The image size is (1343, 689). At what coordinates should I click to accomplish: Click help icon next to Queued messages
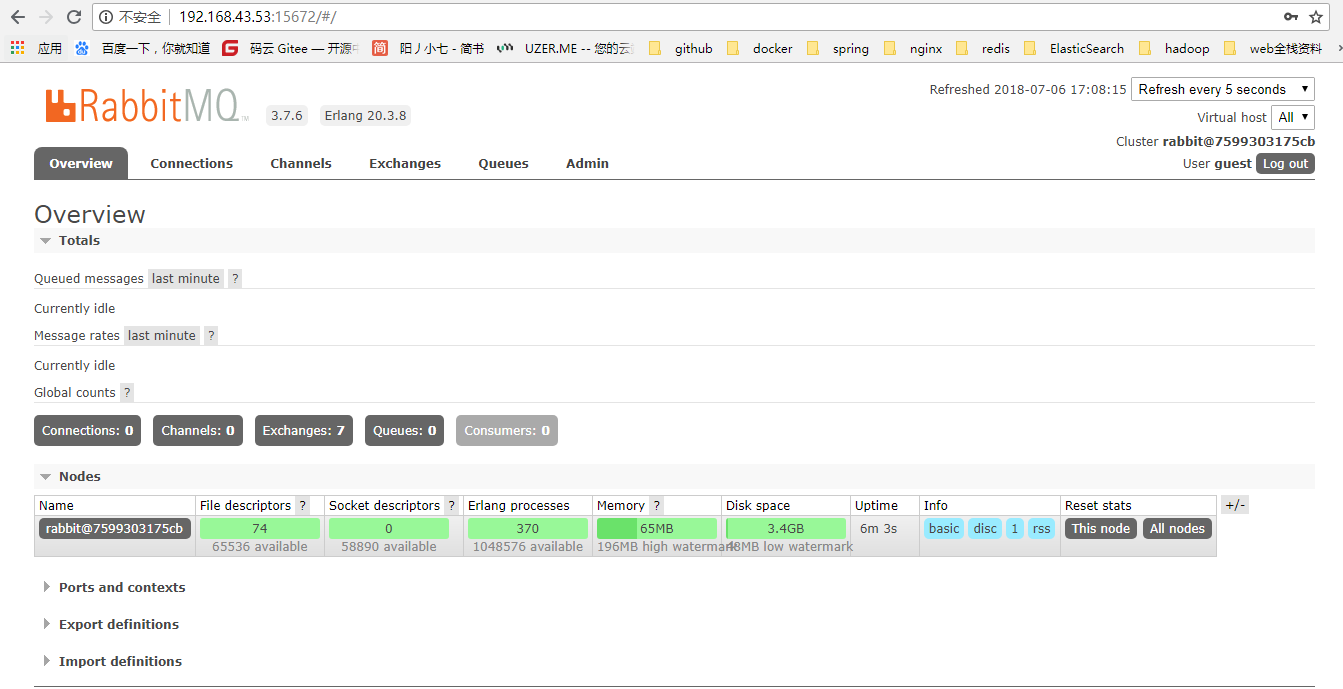(x=235, y=279)
